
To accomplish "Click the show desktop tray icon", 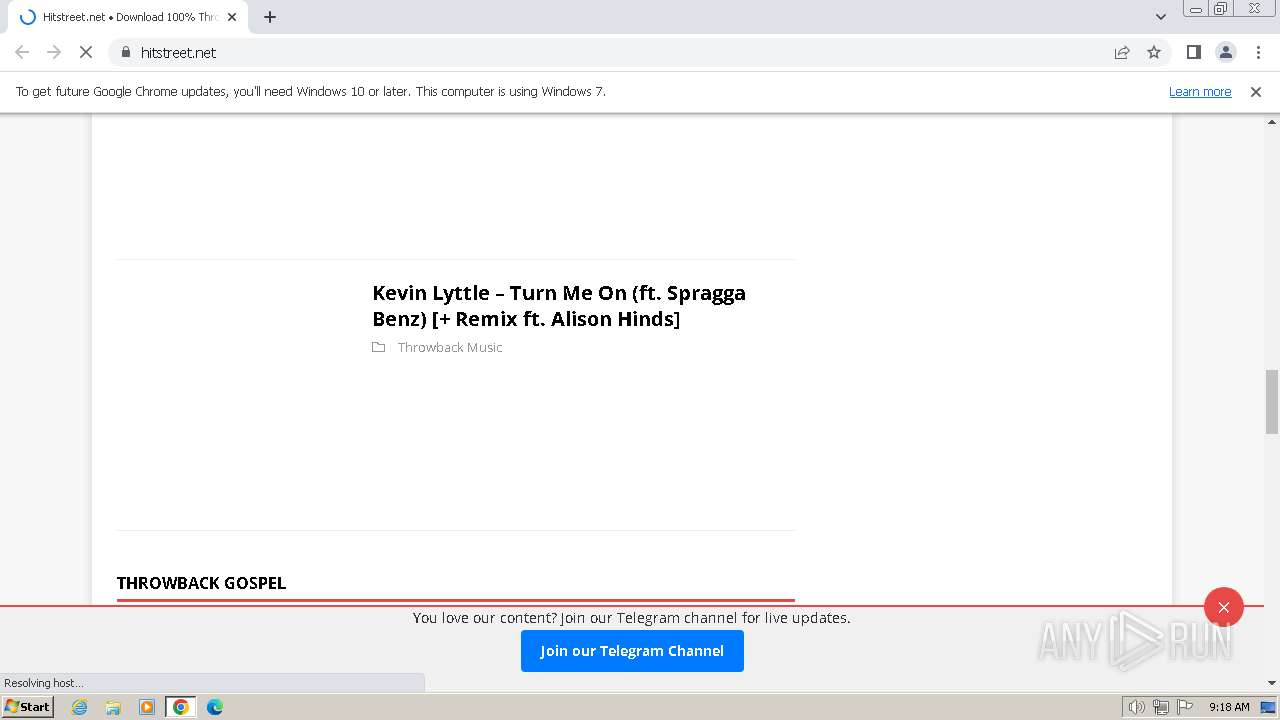I will [1269, 707].
